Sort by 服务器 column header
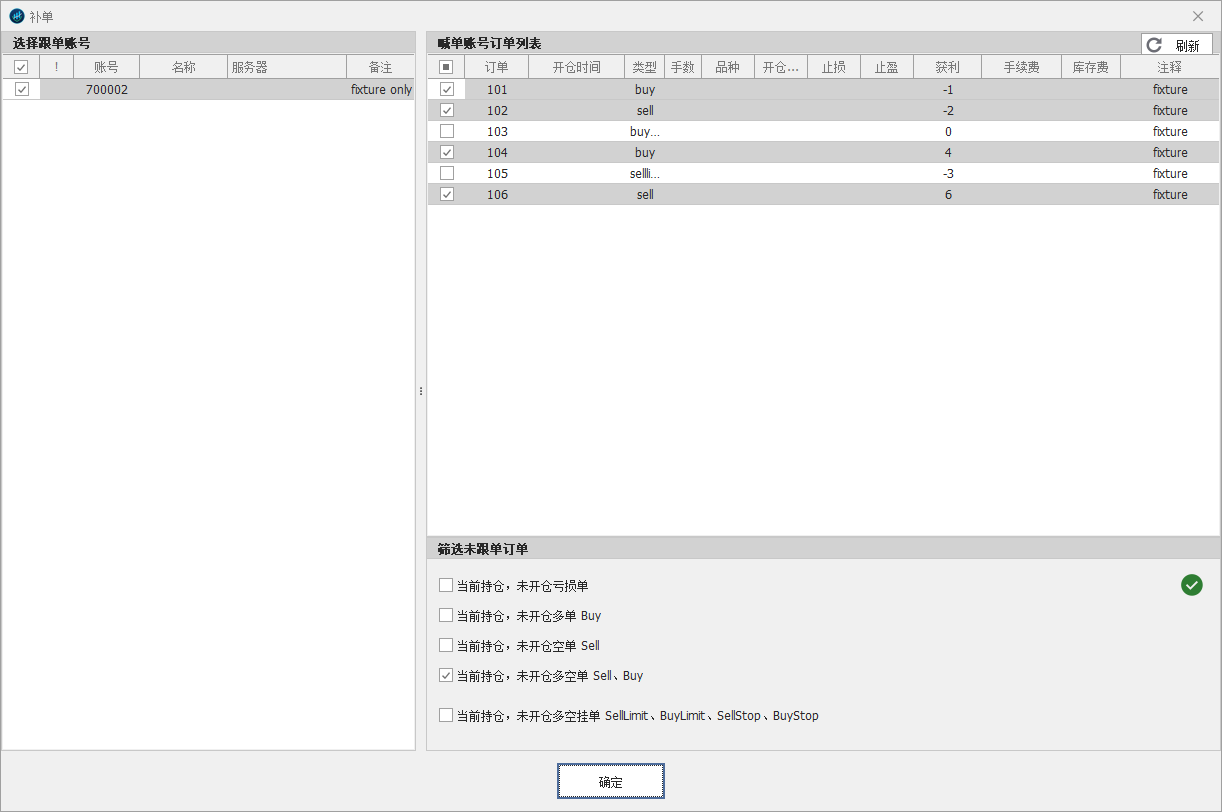The width and height of the screenshot is (1222, 812). pos(287,67)
